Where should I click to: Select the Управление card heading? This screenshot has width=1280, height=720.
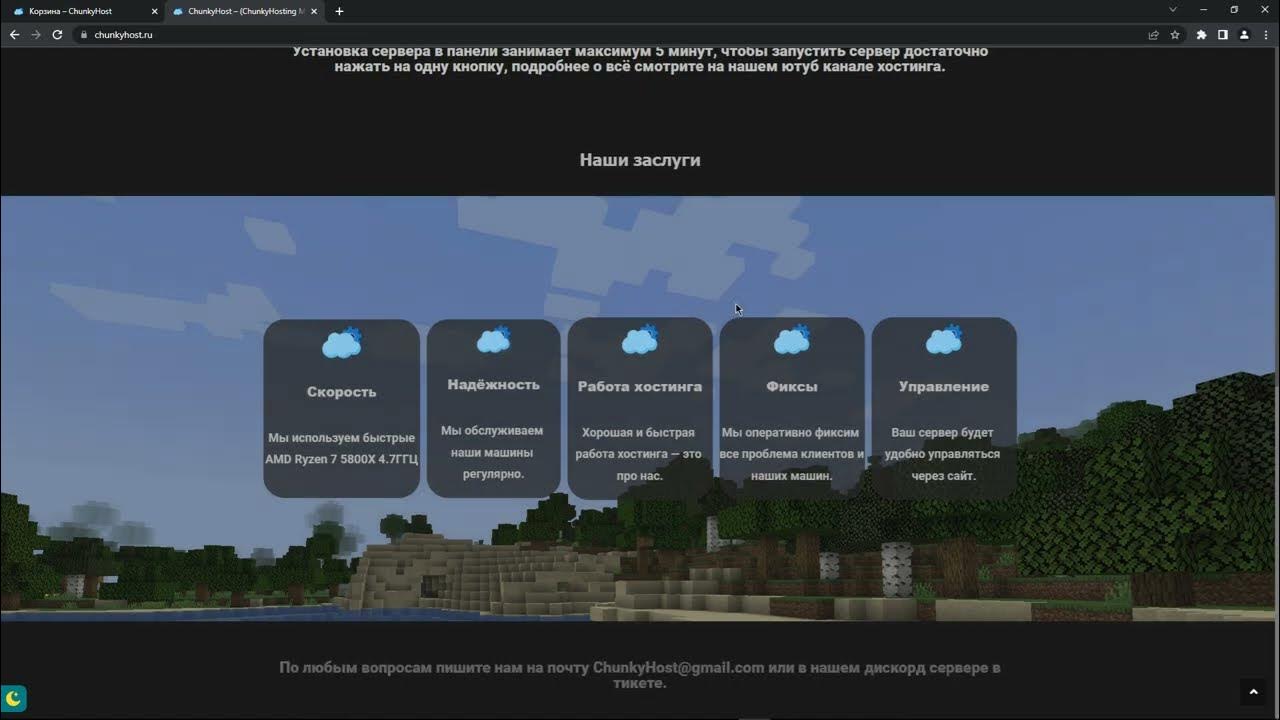(x=944, y=387)
